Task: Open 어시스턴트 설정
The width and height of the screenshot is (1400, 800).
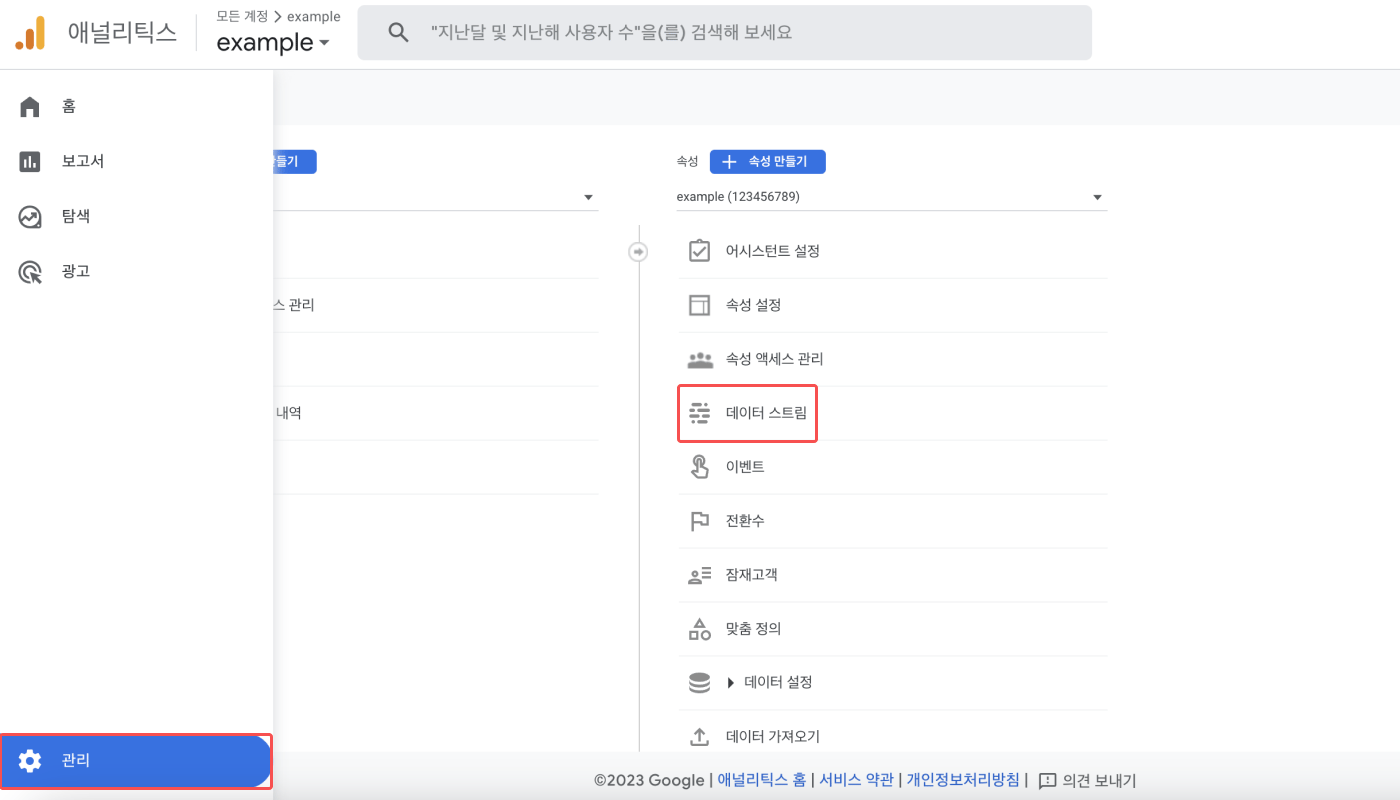Action: [x=893, y=251]
